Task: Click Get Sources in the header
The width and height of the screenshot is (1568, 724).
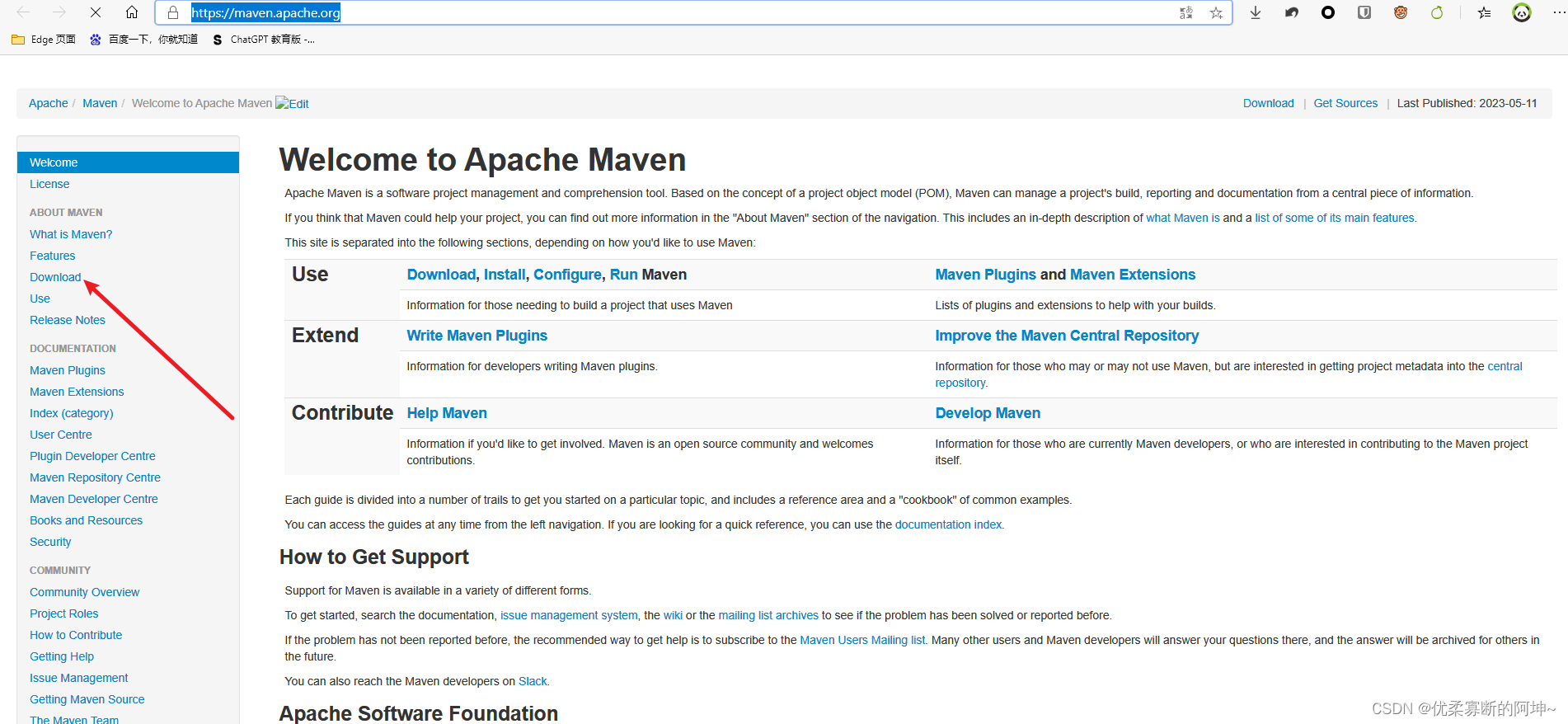Action: pos(1345,103)
